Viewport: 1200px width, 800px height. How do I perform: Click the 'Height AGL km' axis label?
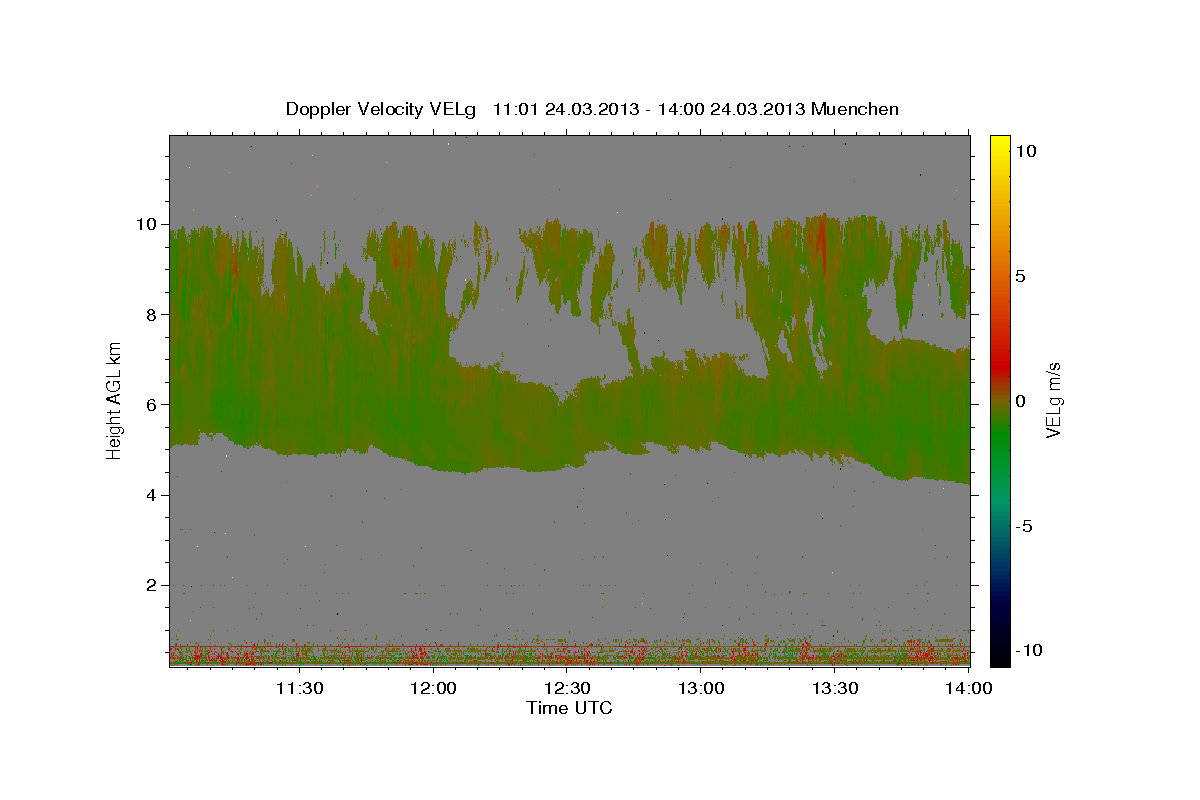[x=114, y=400]
